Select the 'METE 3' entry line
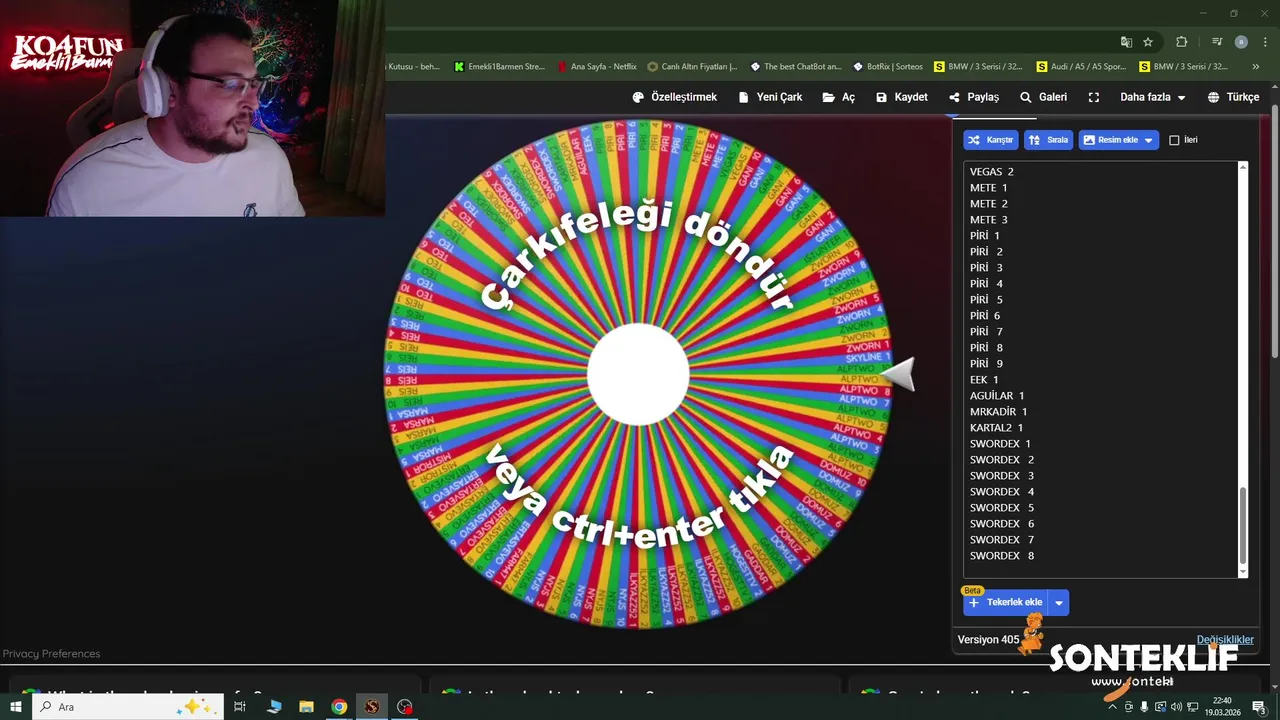 pos(988,220)
